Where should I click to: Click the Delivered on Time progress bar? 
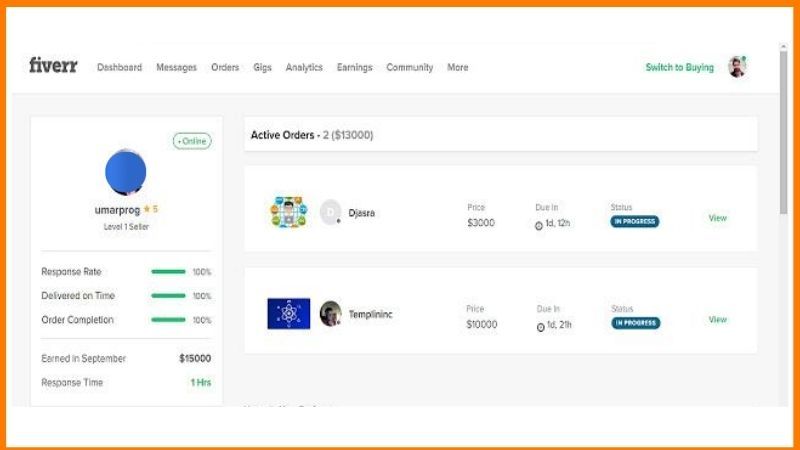click(x=168, y=296)
